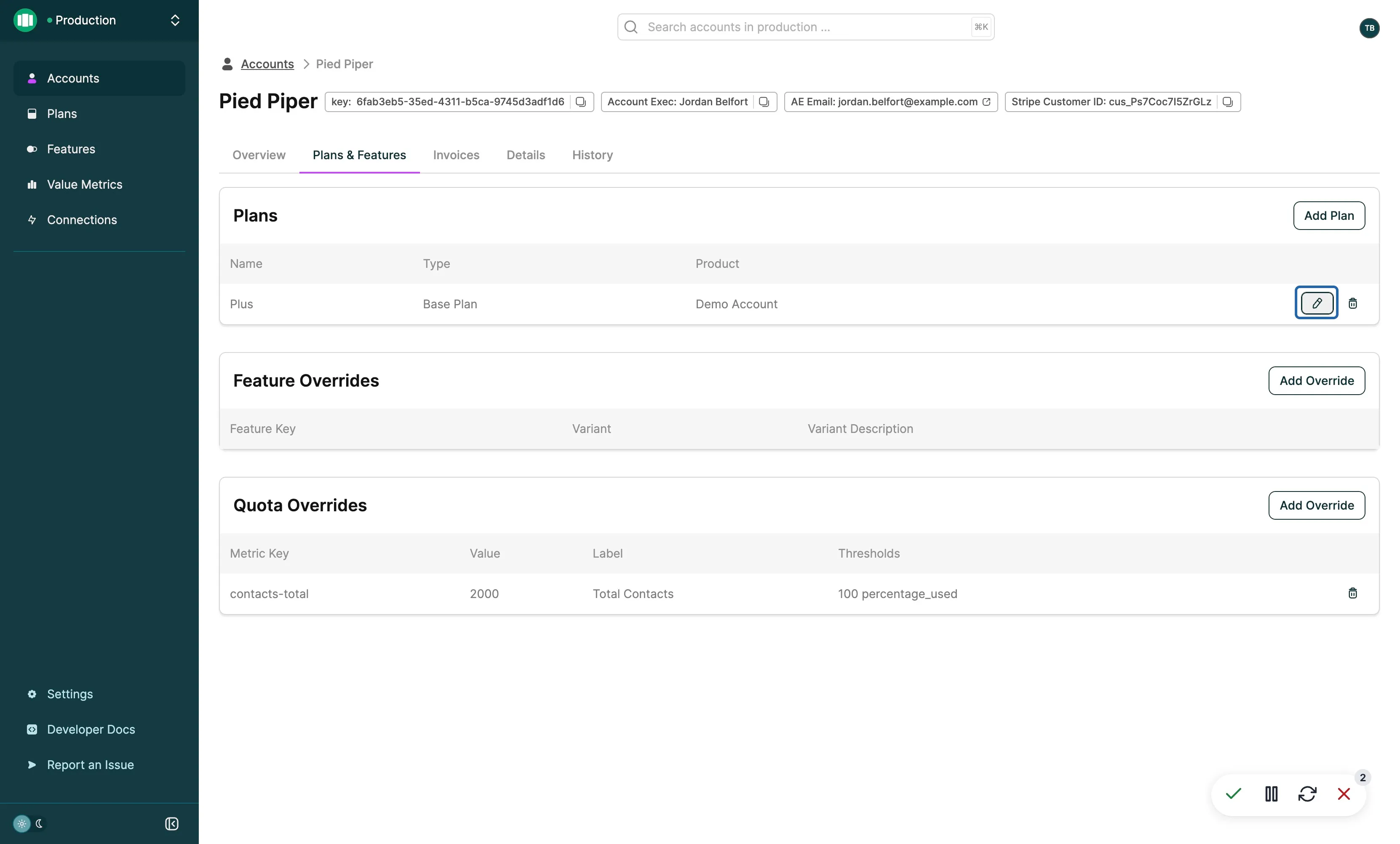
Task: Click Report an Issue in the sidebar
Action: click(x=99, y=765)
